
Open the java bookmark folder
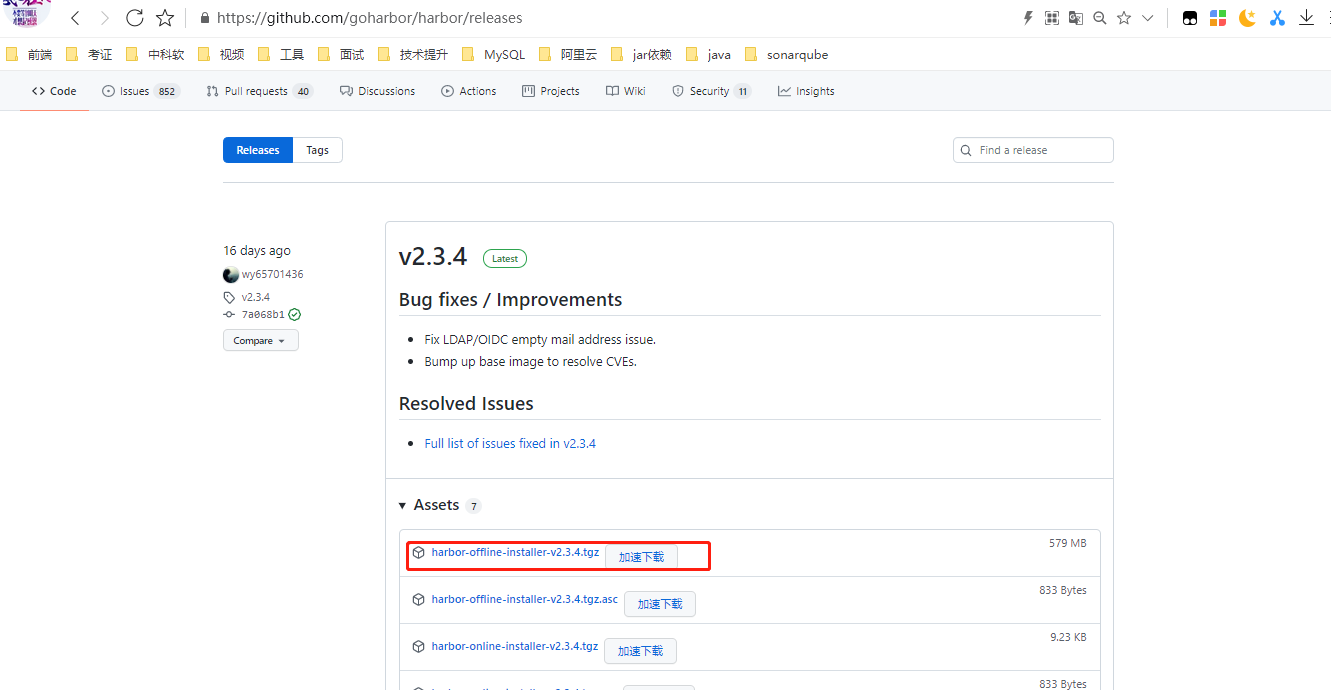coord(708,55)
